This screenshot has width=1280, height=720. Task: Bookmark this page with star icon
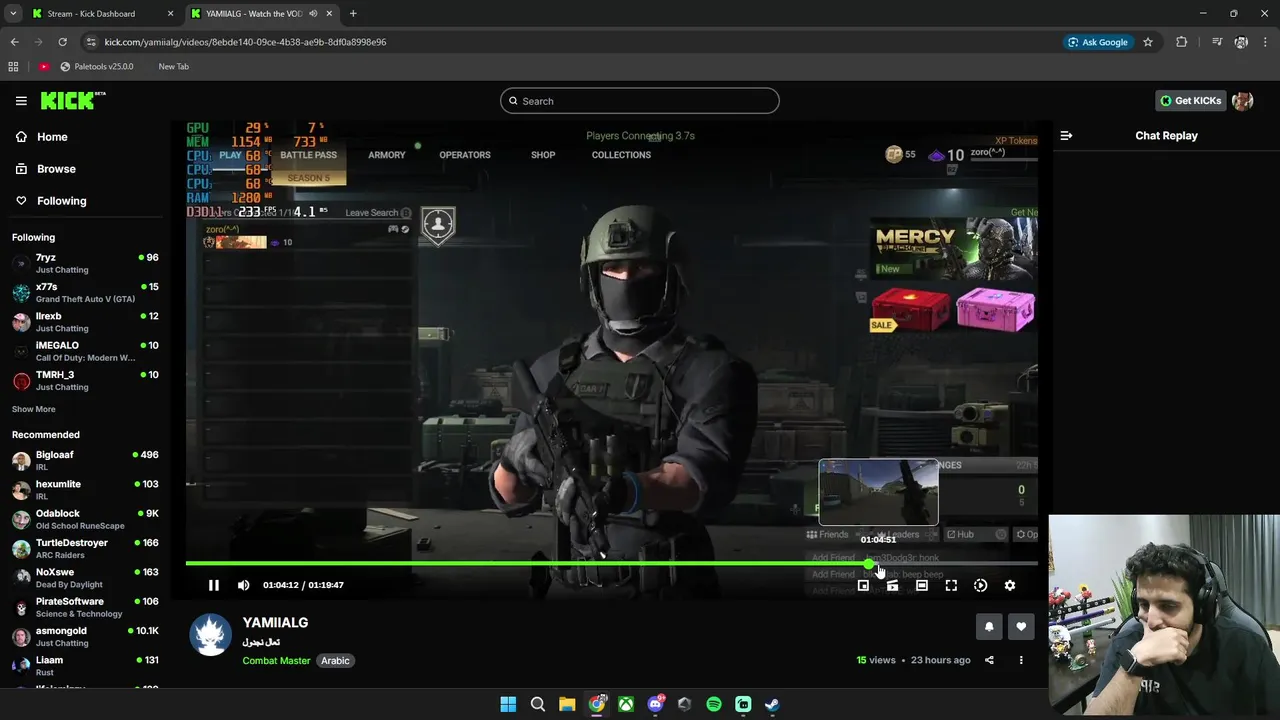1148,42
